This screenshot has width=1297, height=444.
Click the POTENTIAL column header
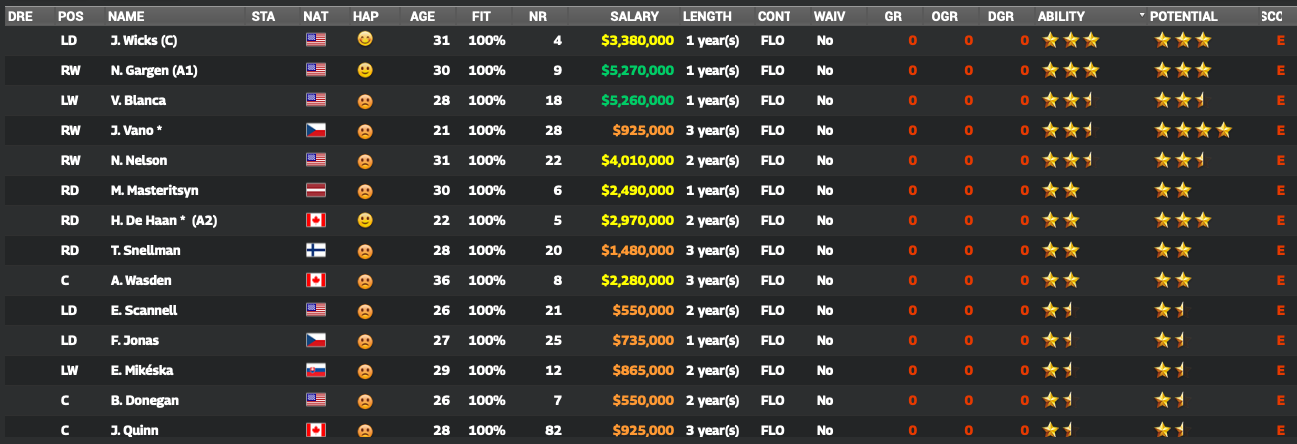[x=1183, y=16]
